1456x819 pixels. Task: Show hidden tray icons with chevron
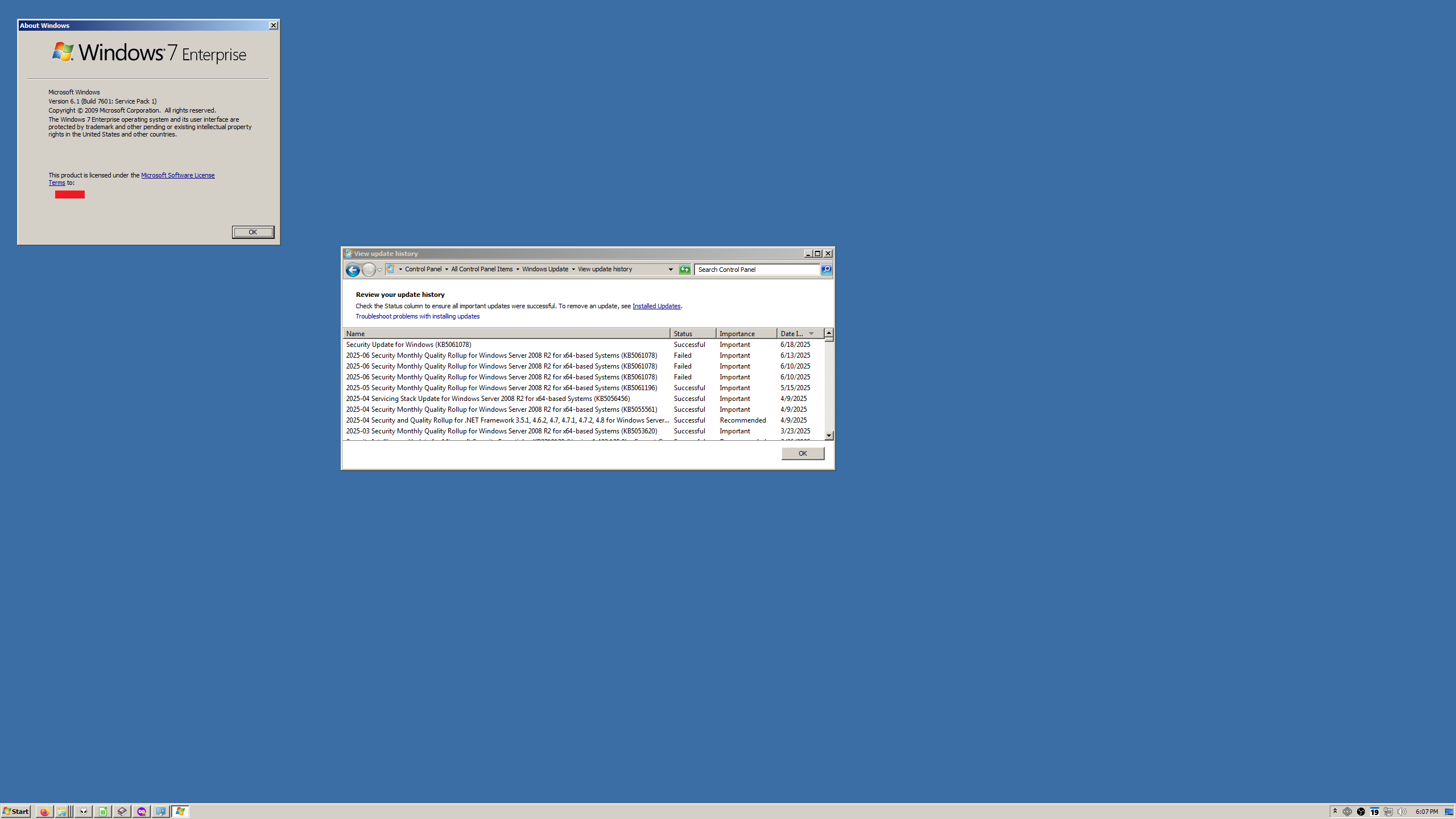point(1335,812)
